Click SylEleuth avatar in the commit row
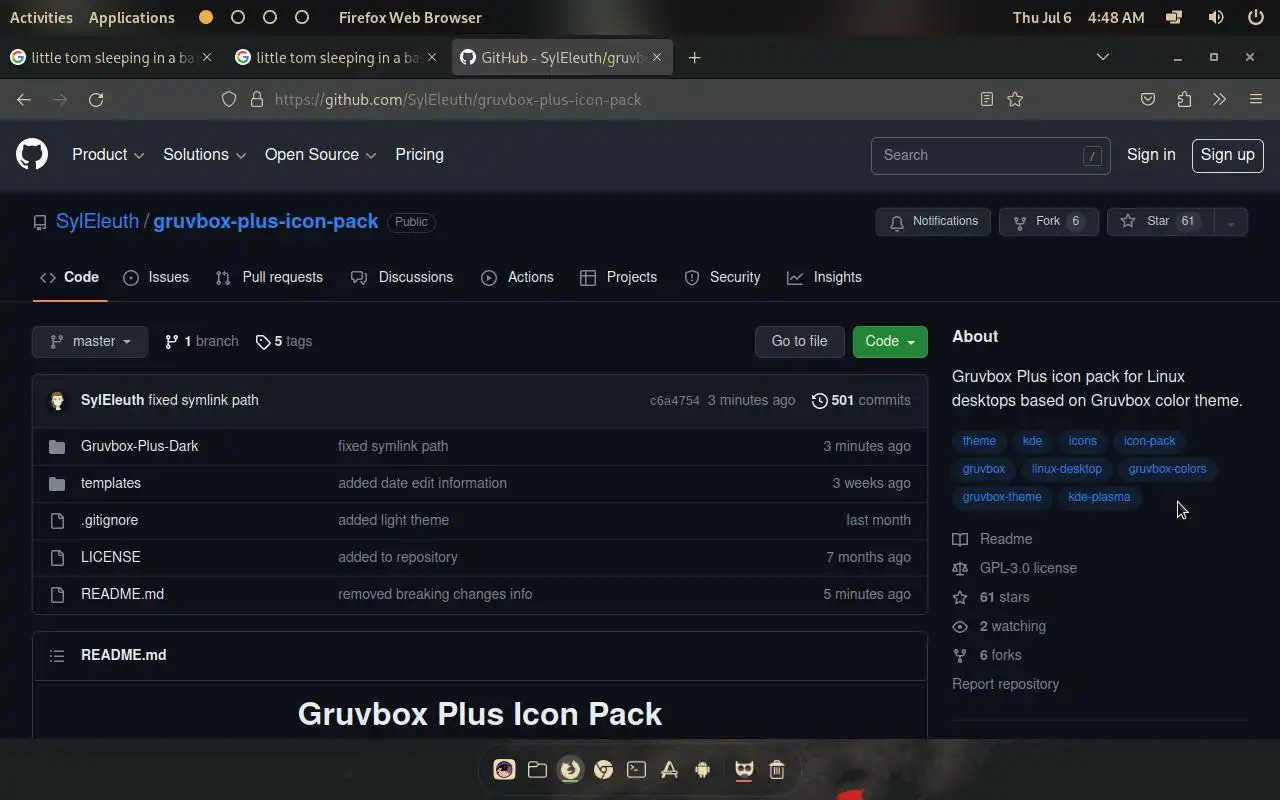 [x=57, y=400]
